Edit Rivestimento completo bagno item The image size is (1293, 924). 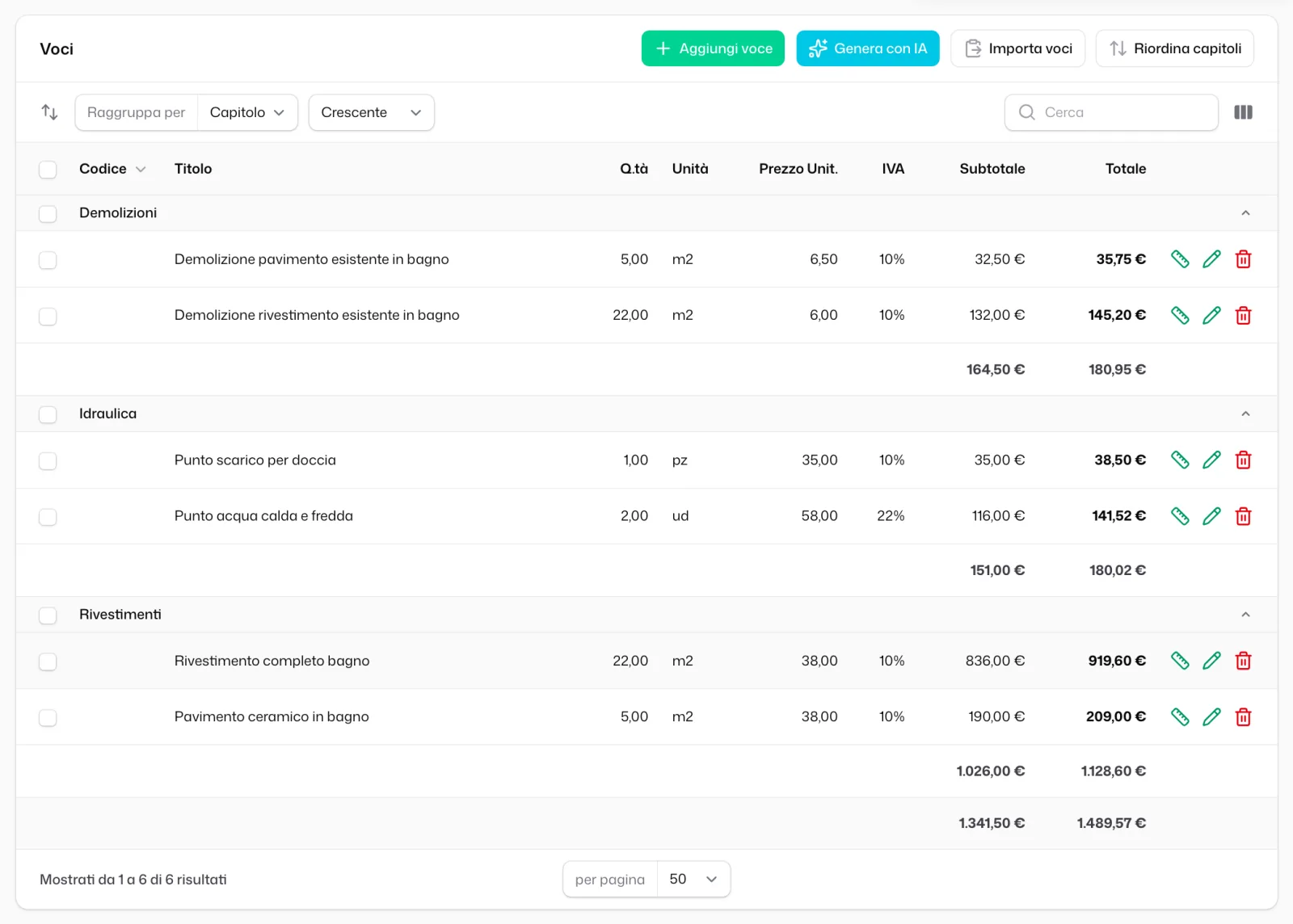1211,661
